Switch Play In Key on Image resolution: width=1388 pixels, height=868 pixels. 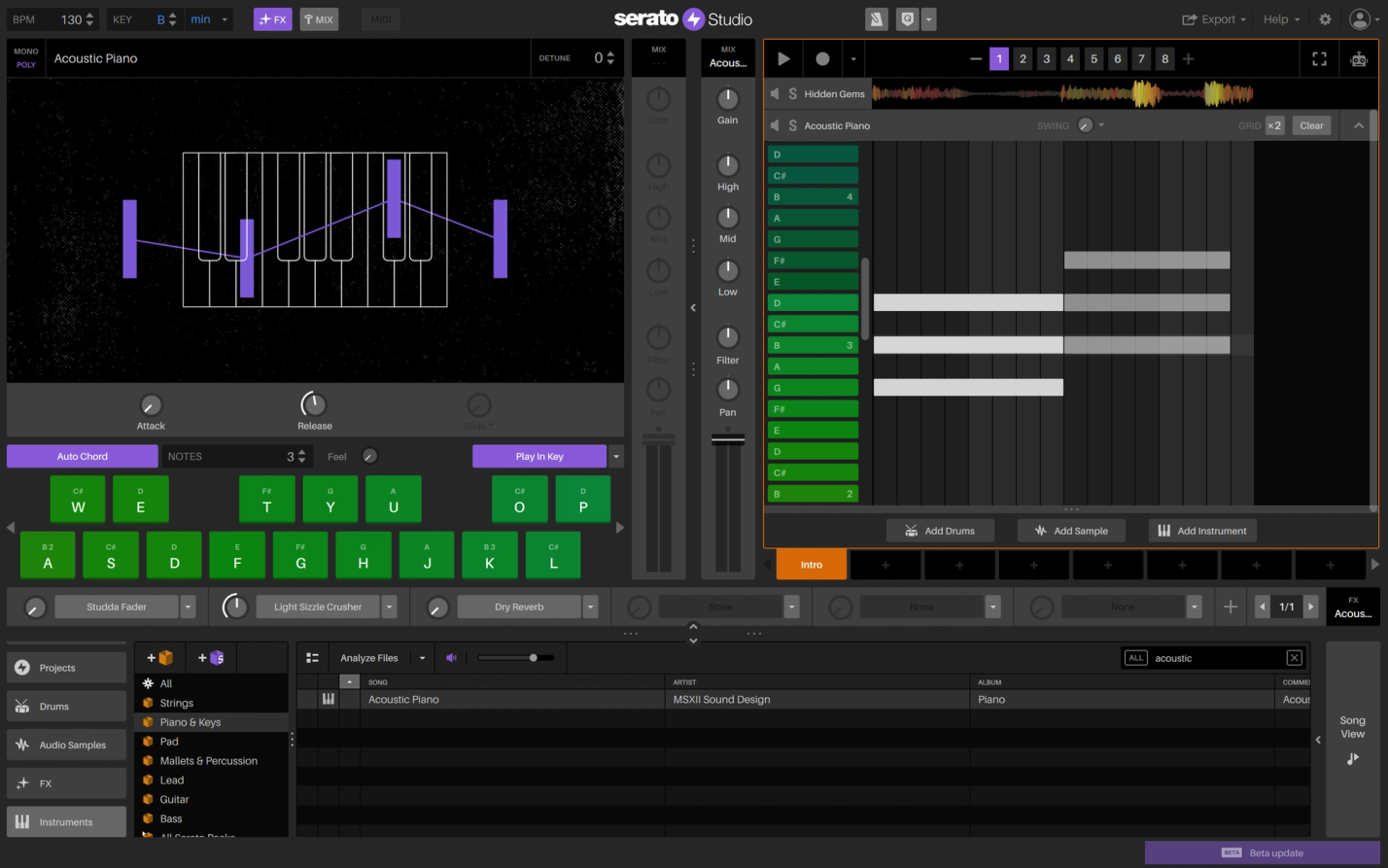pos(539,456)
